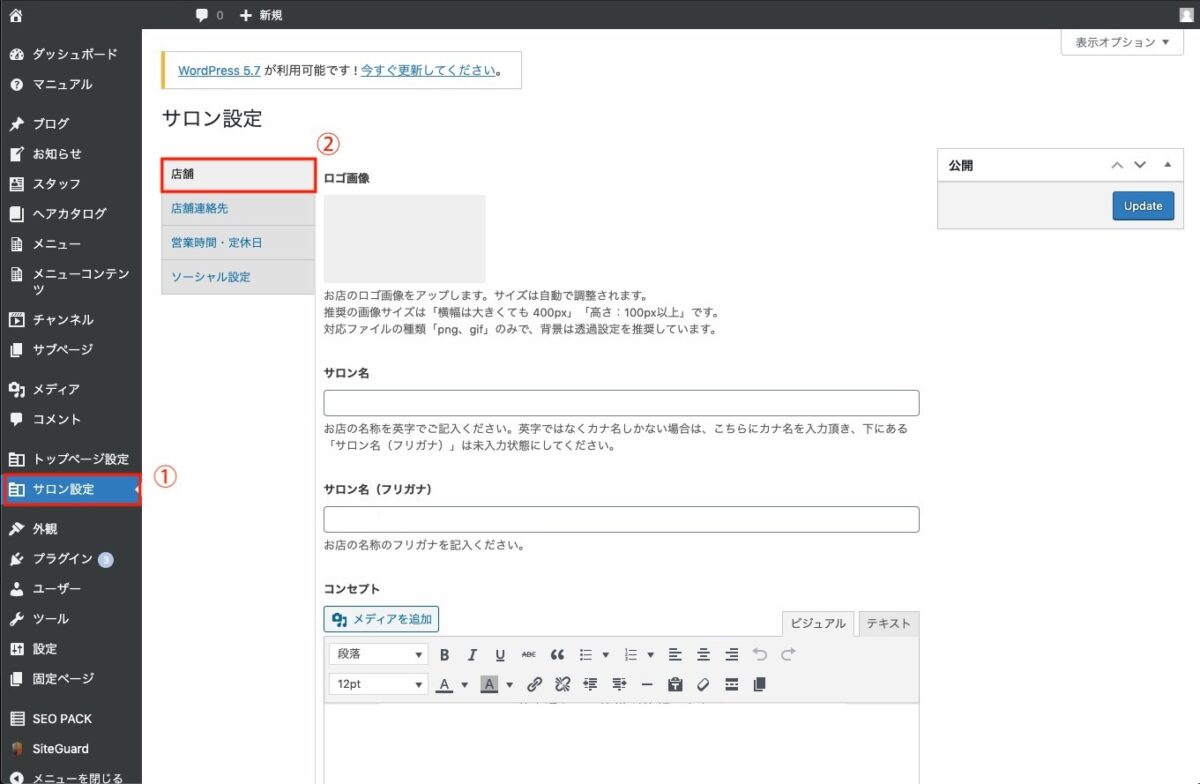Toggle bold formatting in the concept editor
This screenshot has height=784, width=1200.
coord(444,655)
